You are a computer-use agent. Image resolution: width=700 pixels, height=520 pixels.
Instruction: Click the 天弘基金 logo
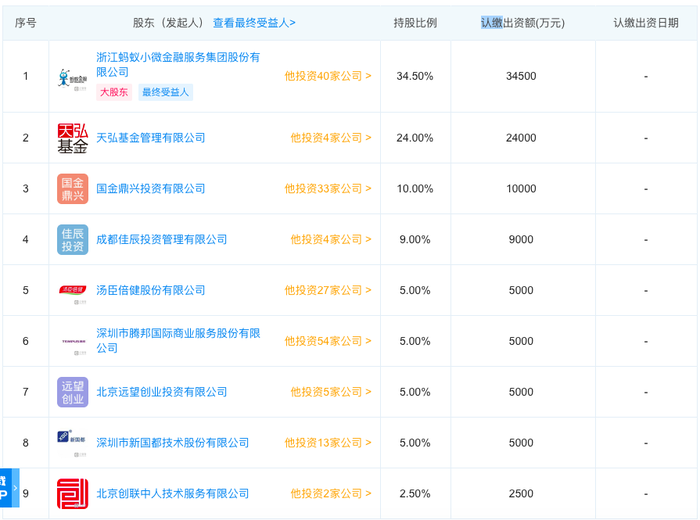coord(72,138)
